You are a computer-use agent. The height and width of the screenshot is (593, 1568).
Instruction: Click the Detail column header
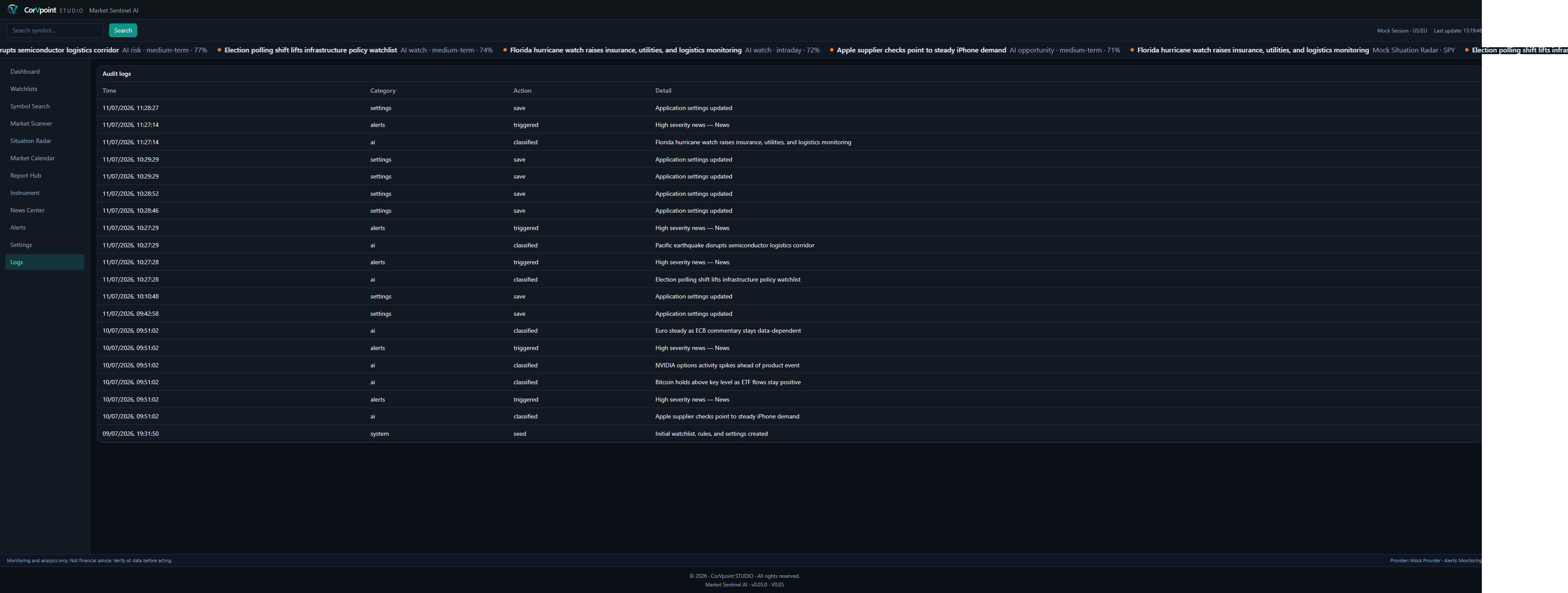663,91
